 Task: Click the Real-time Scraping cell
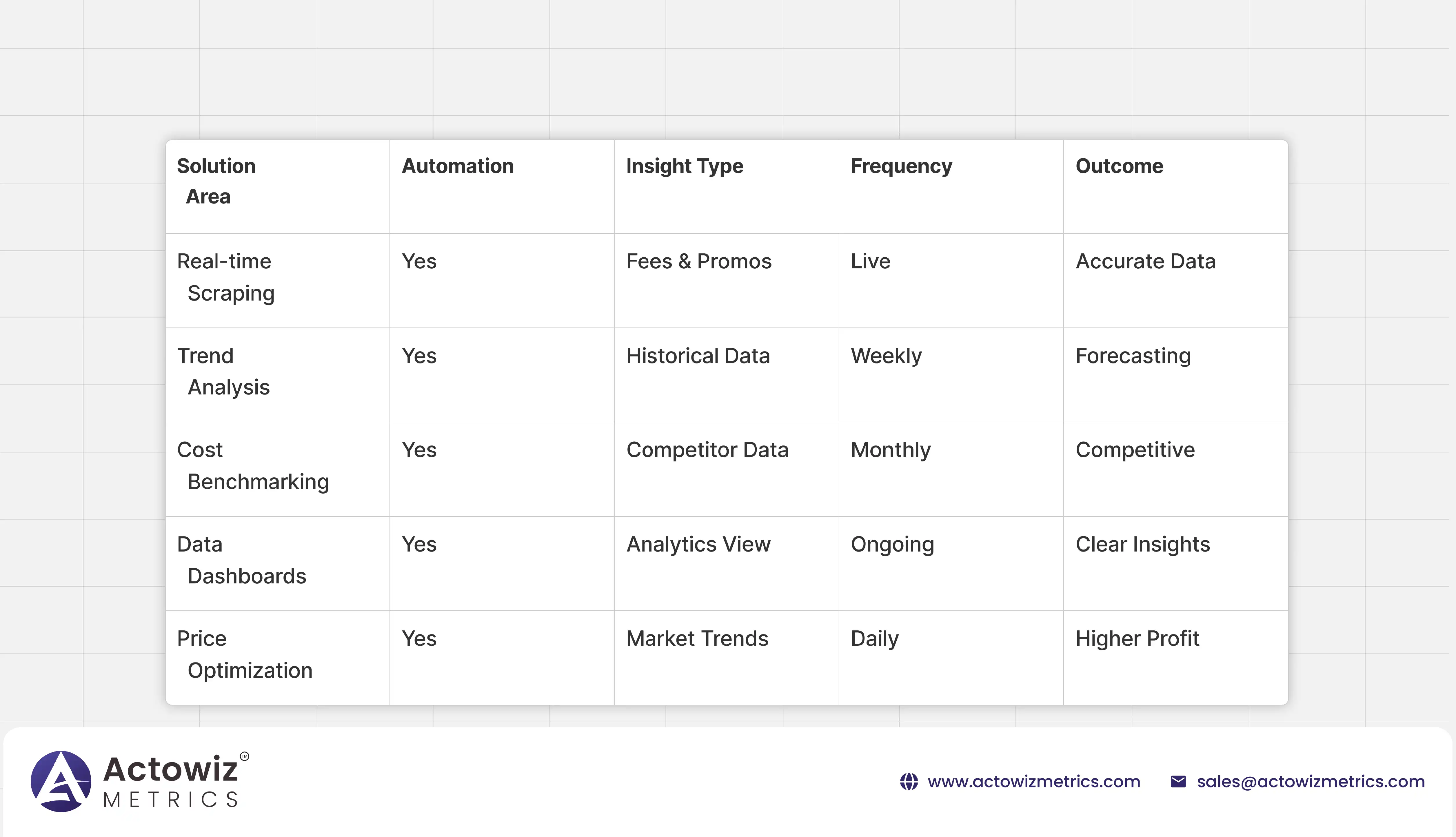pyautogui.click(x=225, y=277)
